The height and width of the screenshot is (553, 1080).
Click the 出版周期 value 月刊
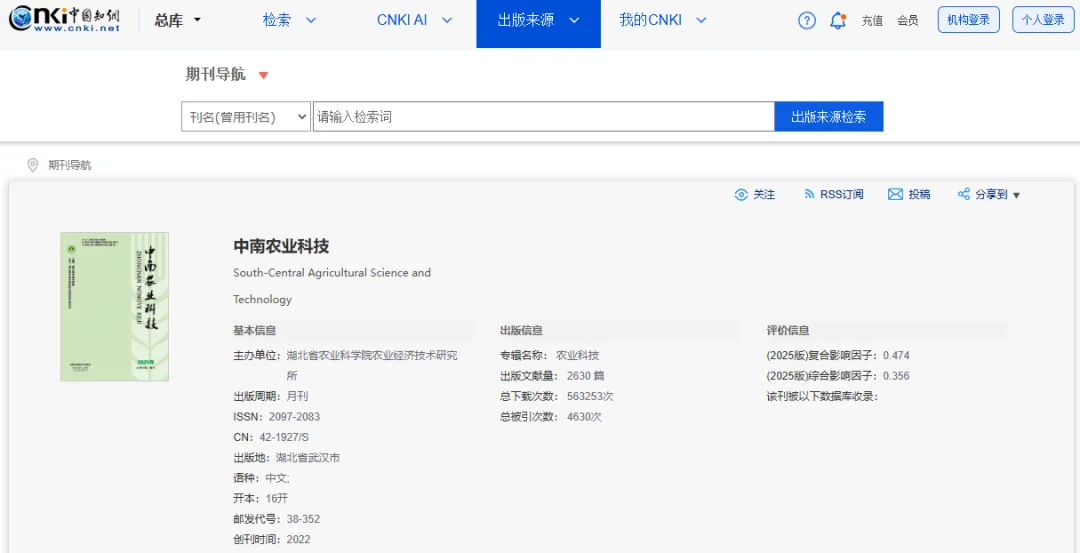pyautogui.click(x=297, y=396)
